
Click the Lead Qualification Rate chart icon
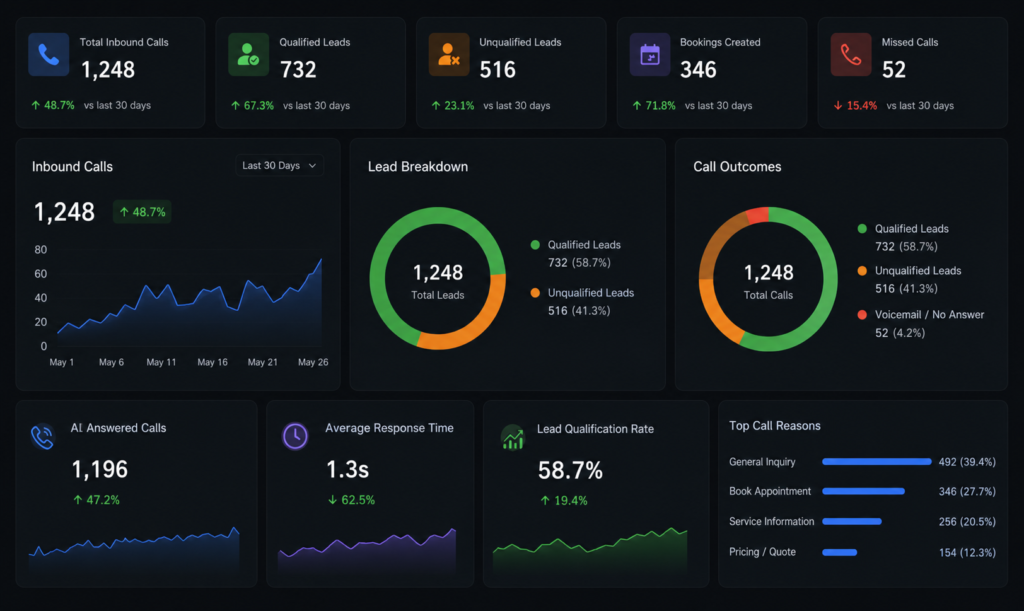click(x=513, y=437)
